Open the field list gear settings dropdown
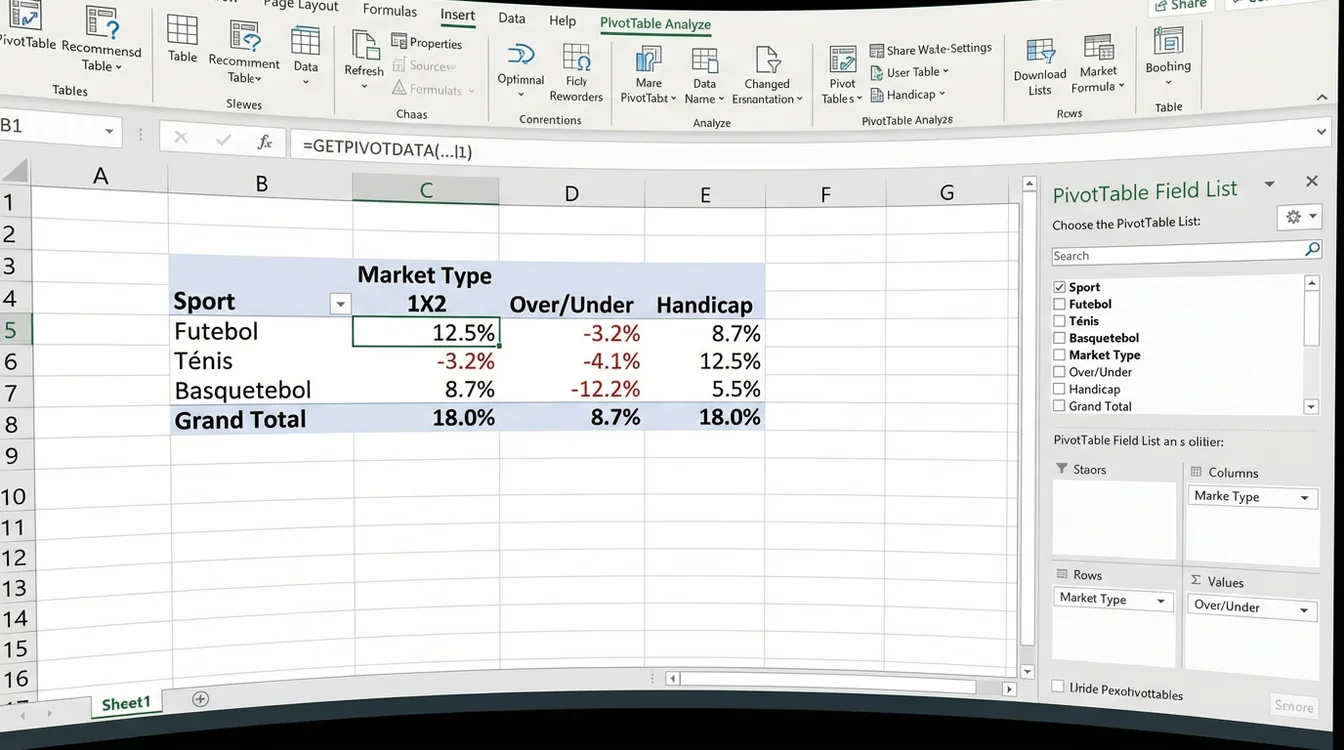 (1298, 217)
